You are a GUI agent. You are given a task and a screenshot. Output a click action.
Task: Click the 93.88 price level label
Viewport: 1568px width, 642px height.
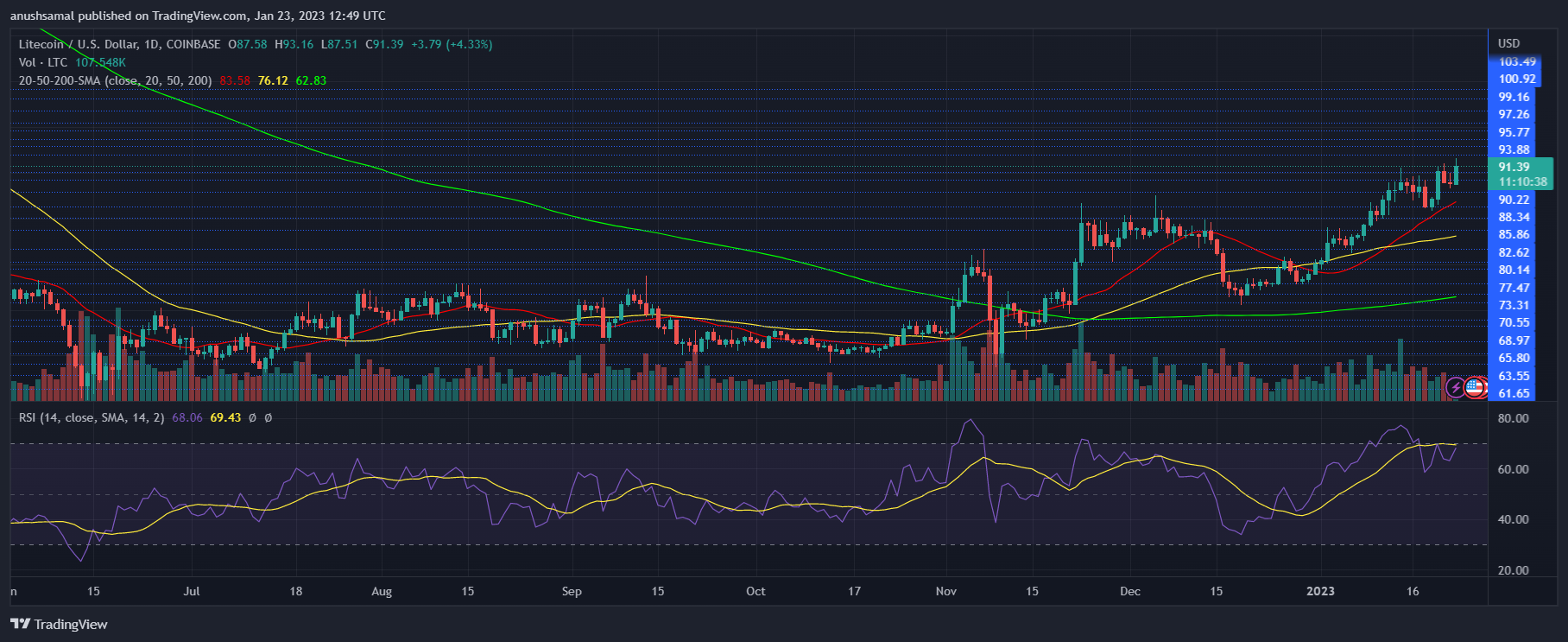[x=1514, y=149]
